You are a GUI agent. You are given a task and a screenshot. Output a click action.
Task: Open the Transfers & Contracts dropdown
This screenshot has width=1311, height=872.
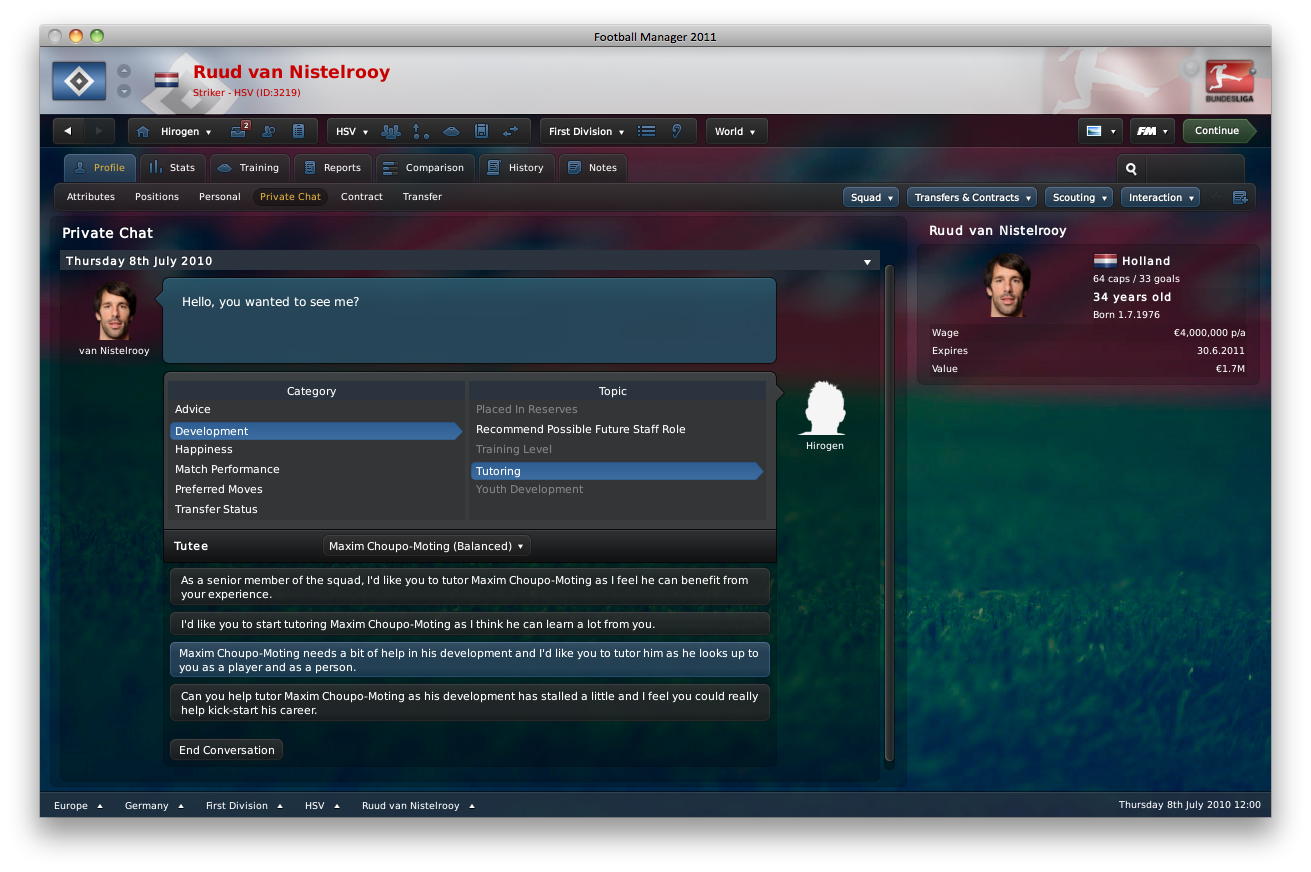pyautogui.click(x=971, y=197)
